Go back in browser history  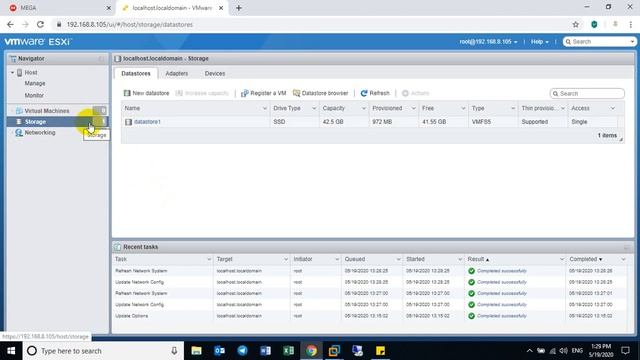[10, 24]
